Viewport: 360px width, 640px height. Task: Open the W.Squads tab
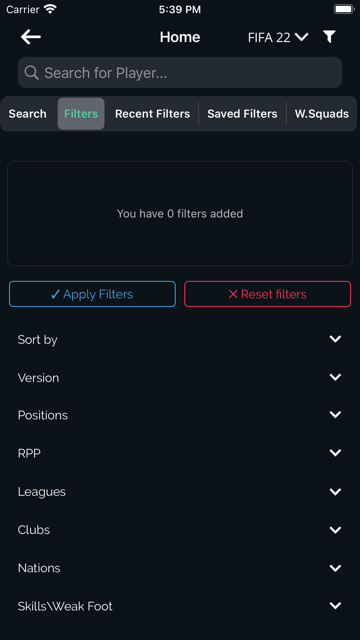coord(322,114)
